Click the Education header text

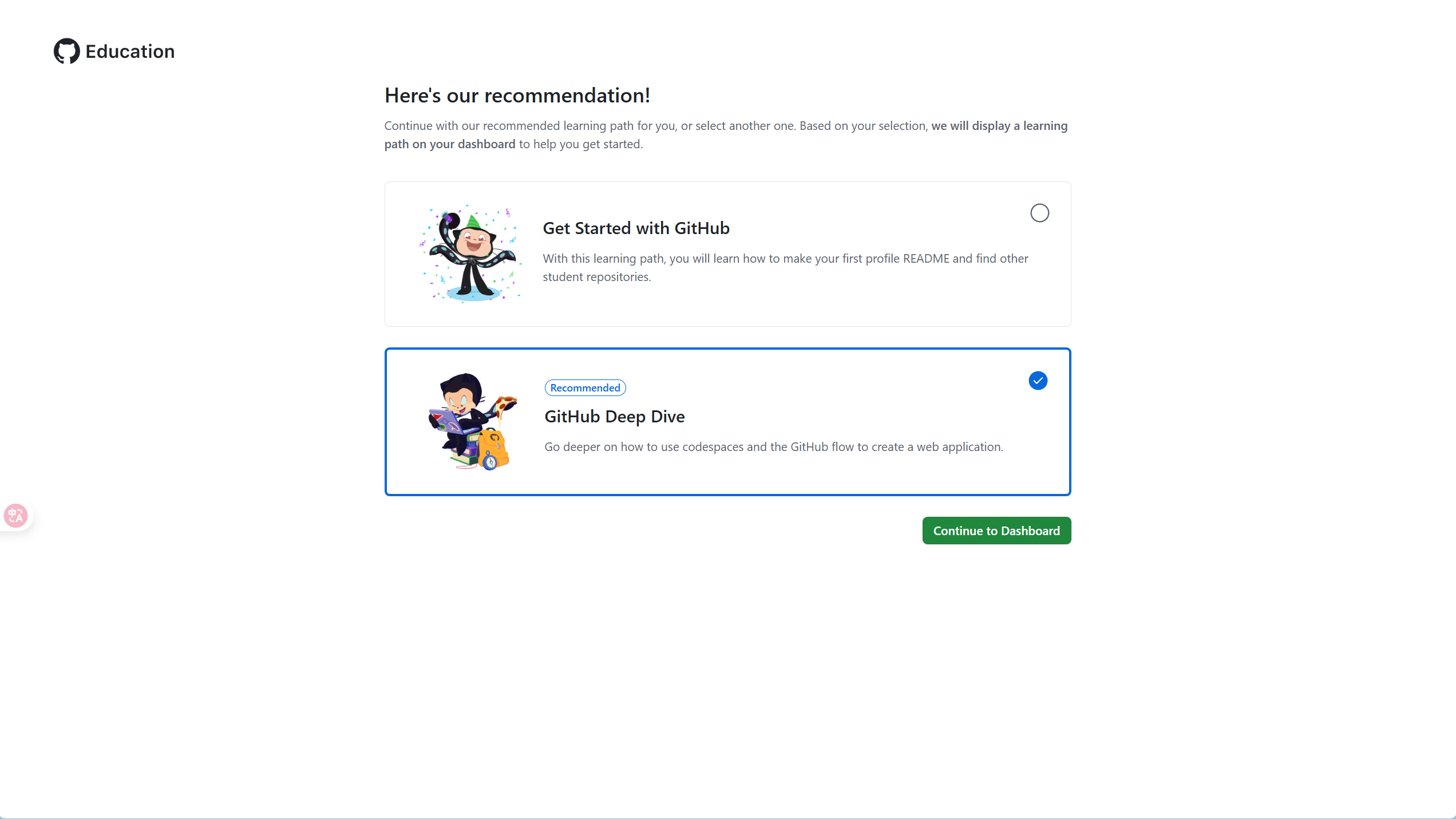tap(130, 52)
